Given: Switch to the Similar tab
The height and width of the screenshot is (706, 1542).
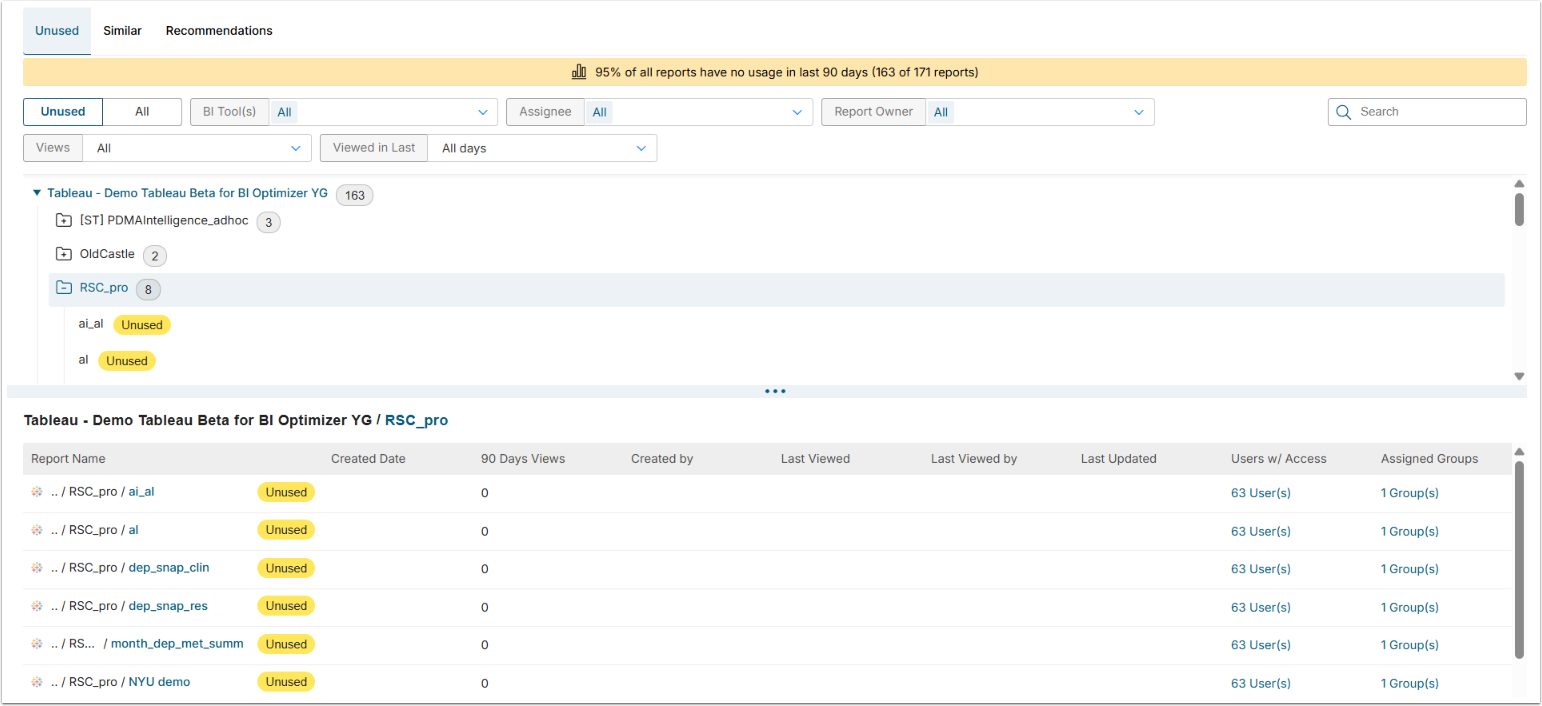Looking at the screenshot, I should [122, 31].
